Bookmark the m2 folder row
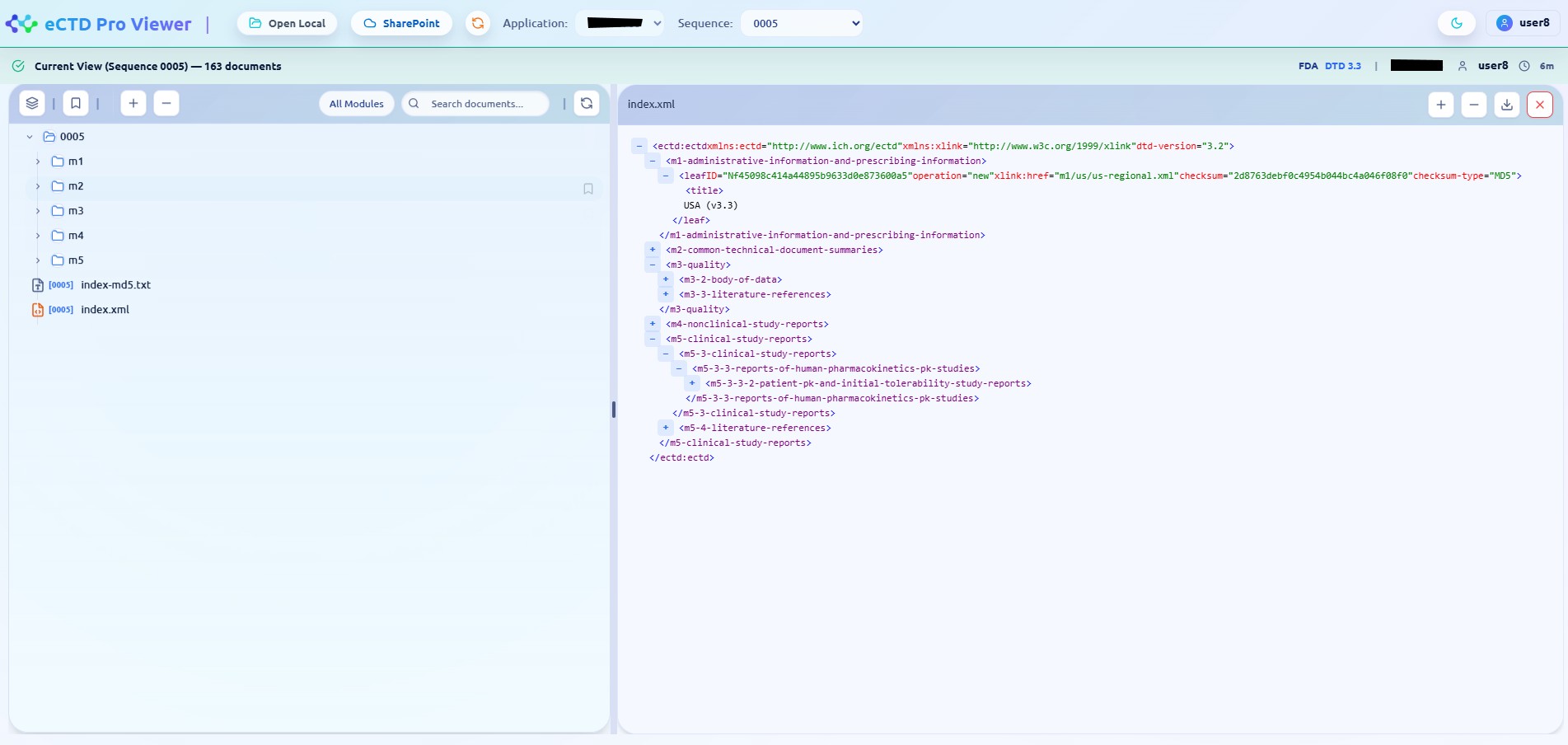 [588, 189]
